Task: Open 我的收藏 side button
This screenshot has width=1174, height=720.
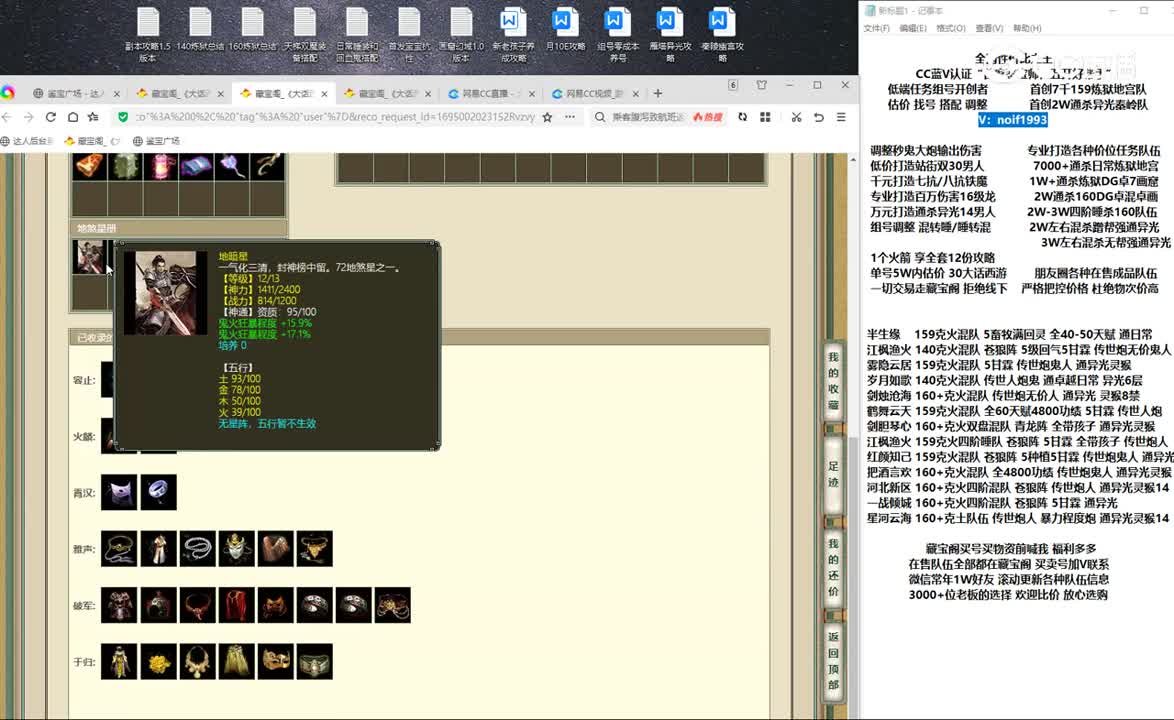Action: tap(833, 381)
